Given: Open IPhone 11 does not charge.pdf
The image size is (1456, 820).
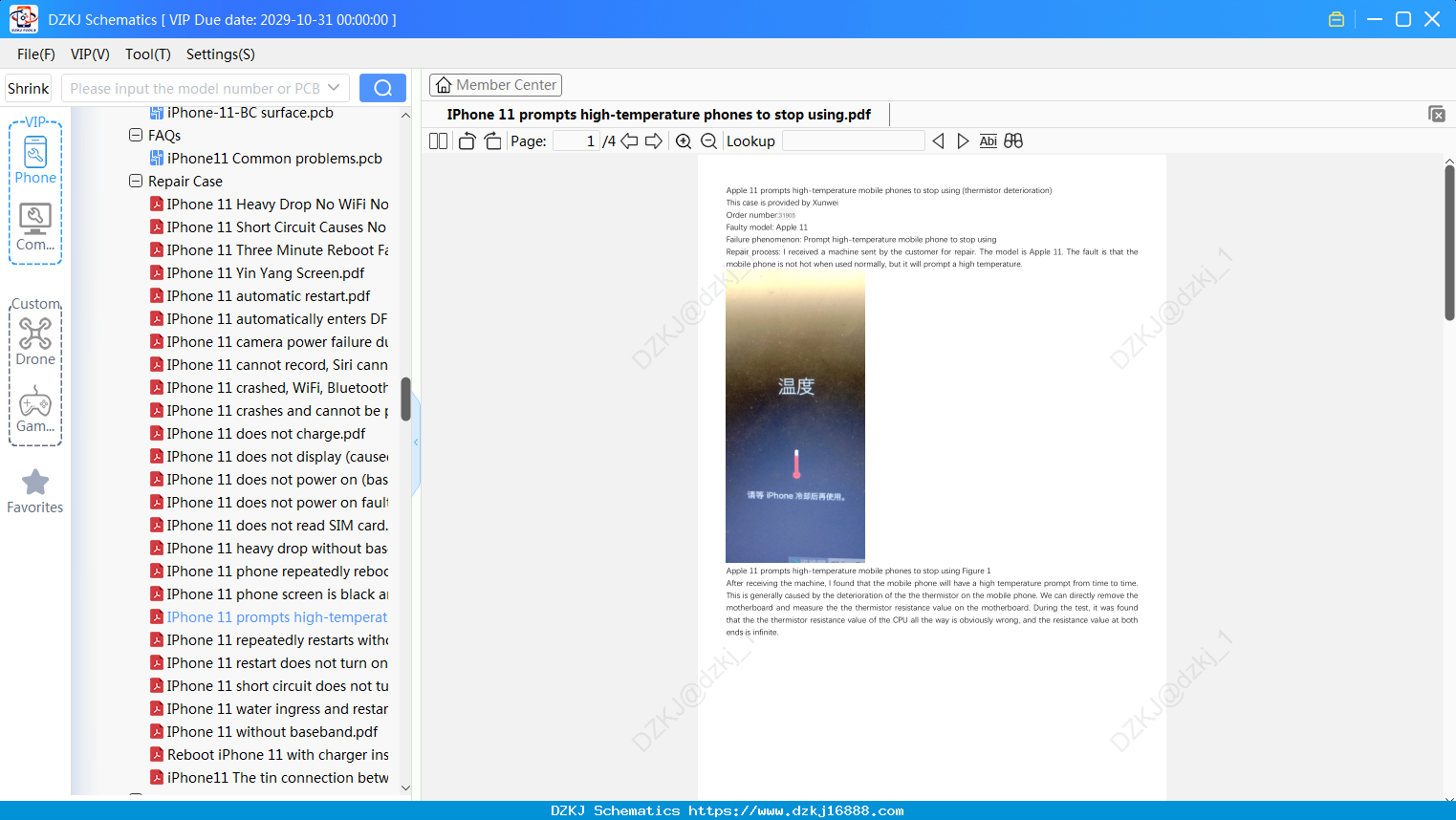Looking at the screenshot, I should (x=258, y=434).
